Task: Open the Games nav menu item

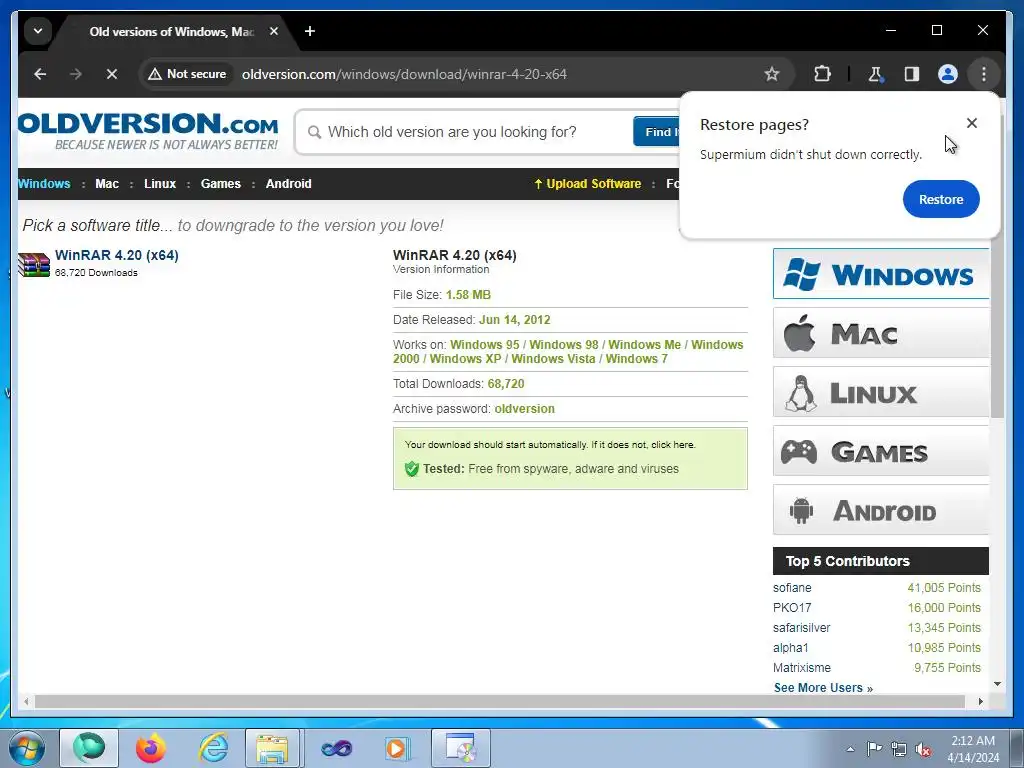Action: coord(221,184)
